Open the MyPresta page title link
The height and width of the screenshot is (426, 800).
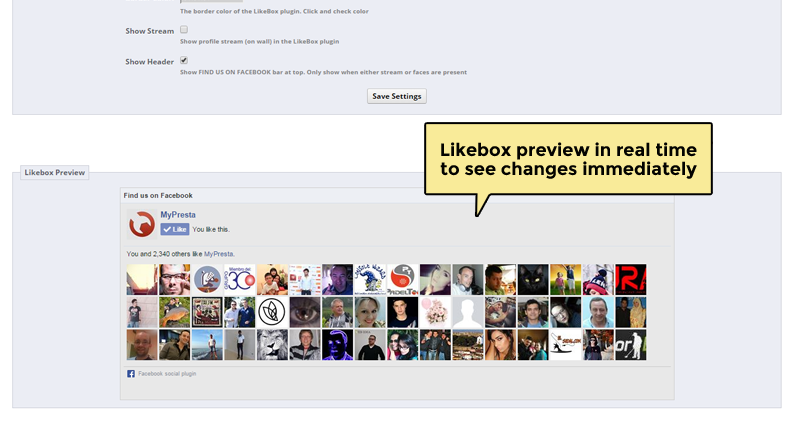(178, 215)
